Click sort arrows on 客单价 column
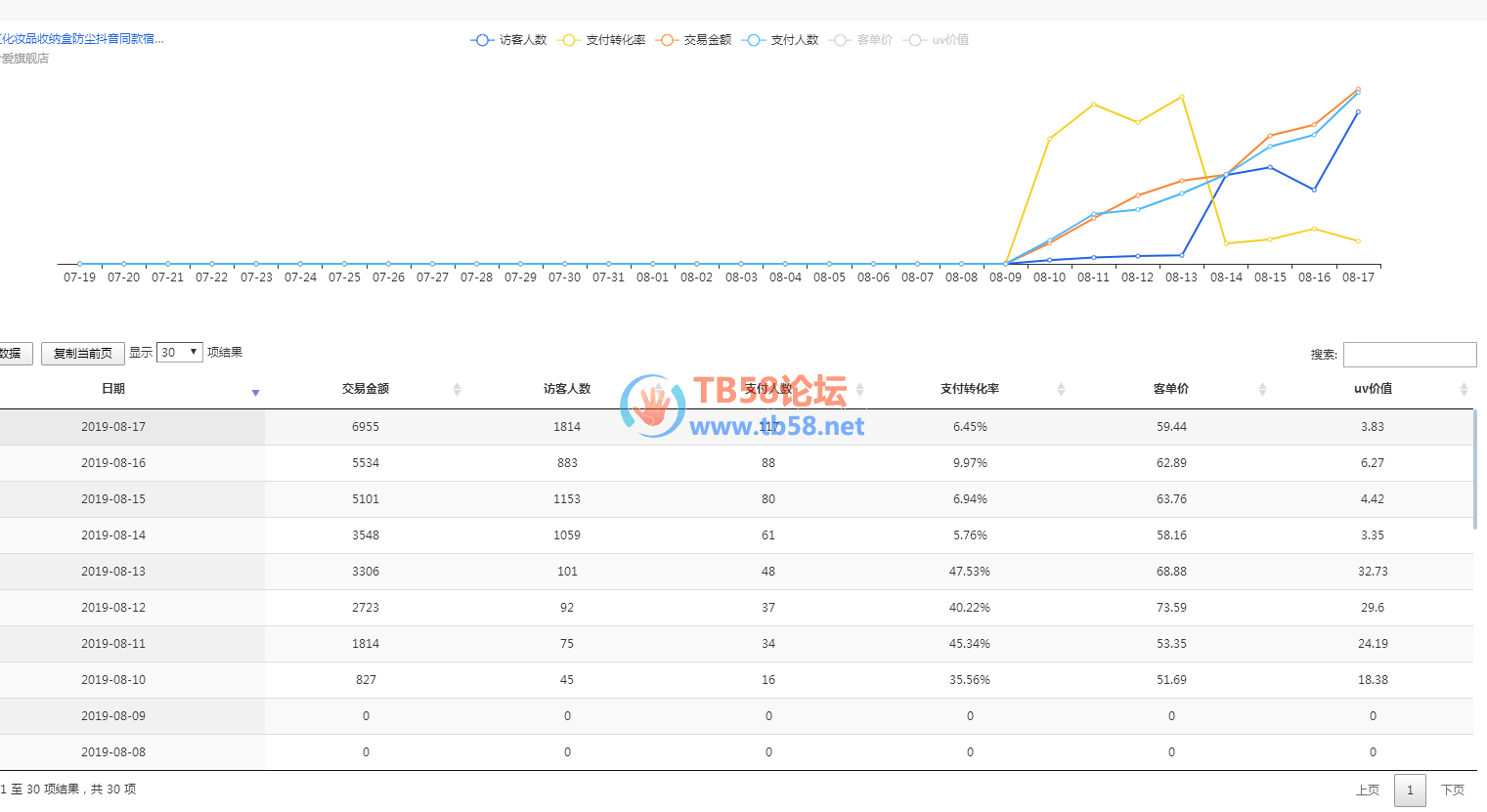 point(1262,390)
